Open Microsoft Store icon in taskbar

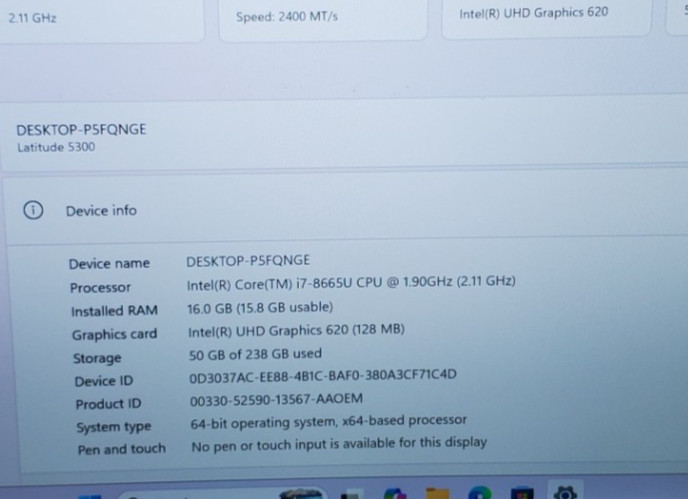click(x=522, y=493)
